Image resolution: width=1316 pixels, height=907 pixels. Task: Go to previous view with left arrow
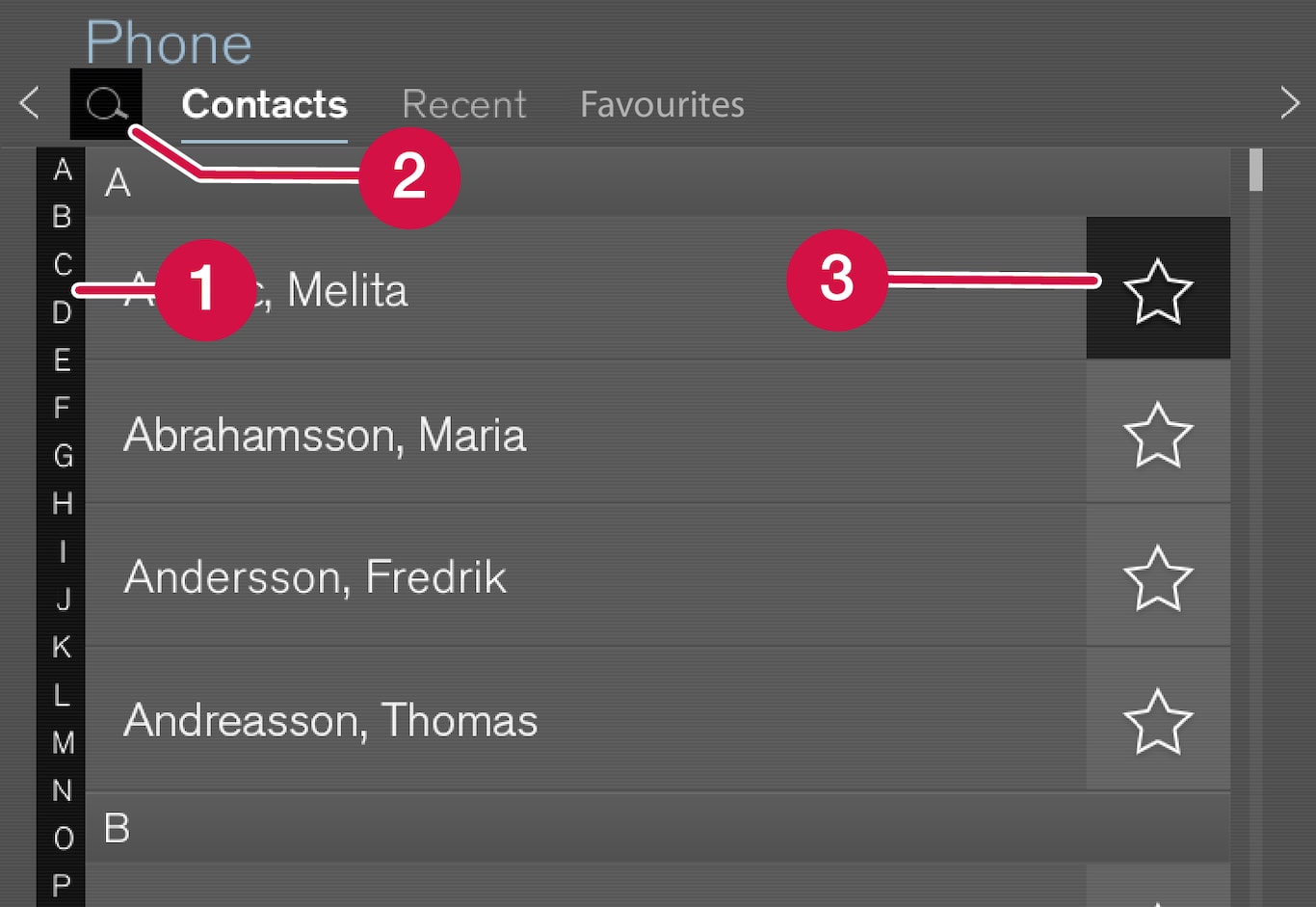[x=30, y=103]
